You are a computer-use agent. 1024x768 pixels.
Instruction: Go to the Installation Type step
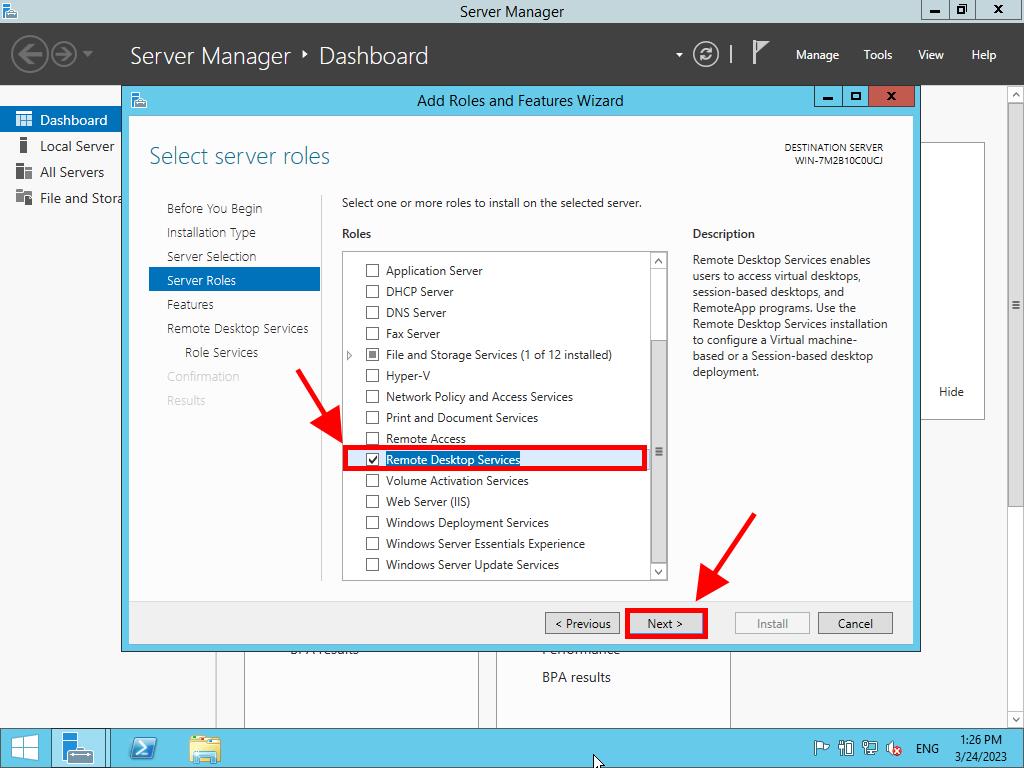pyautogui.click(x=211, y=232)
